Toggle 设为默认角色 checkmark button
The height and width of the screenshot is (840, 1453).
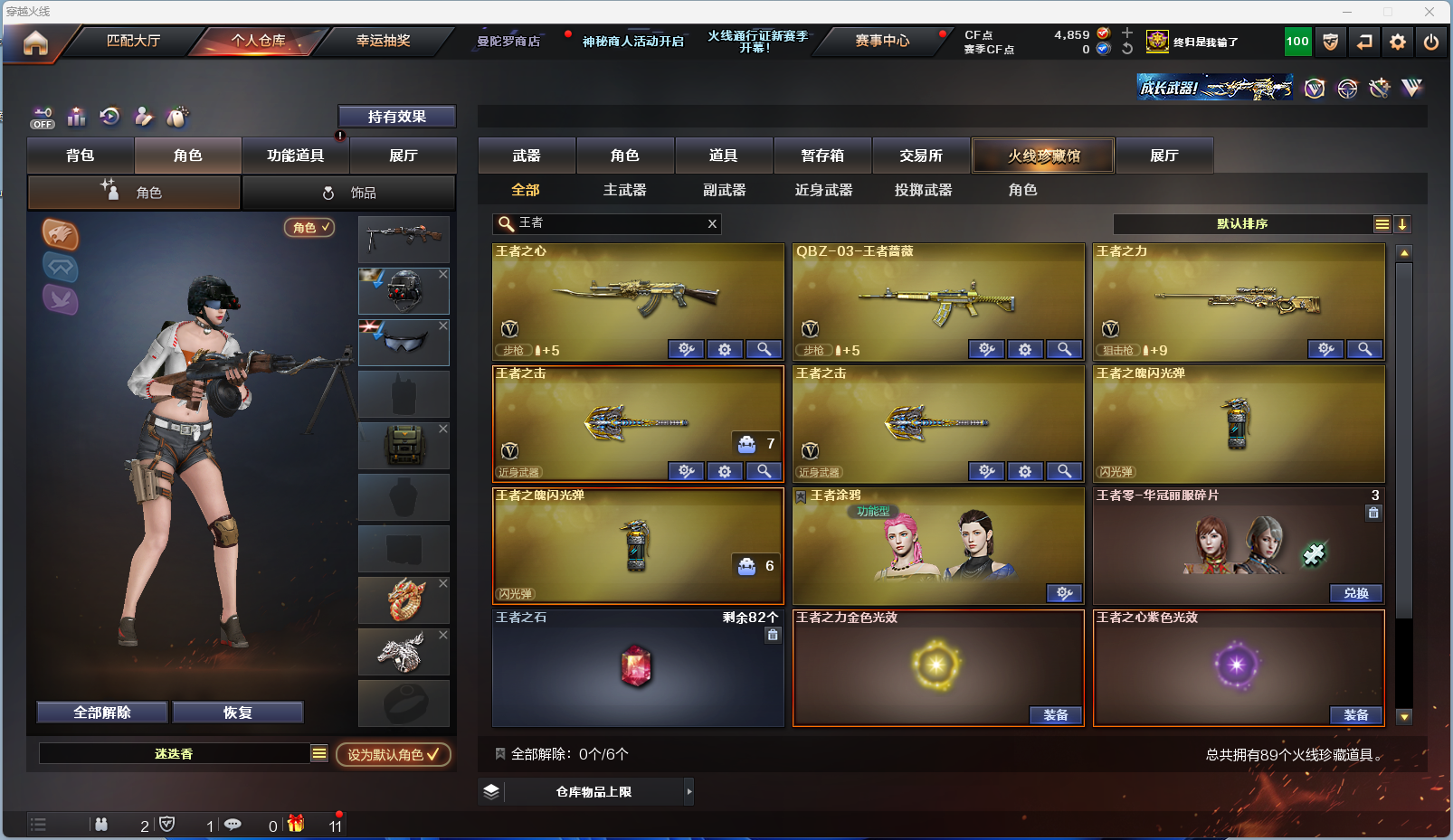pyautogui.click(x=394, y=754)
